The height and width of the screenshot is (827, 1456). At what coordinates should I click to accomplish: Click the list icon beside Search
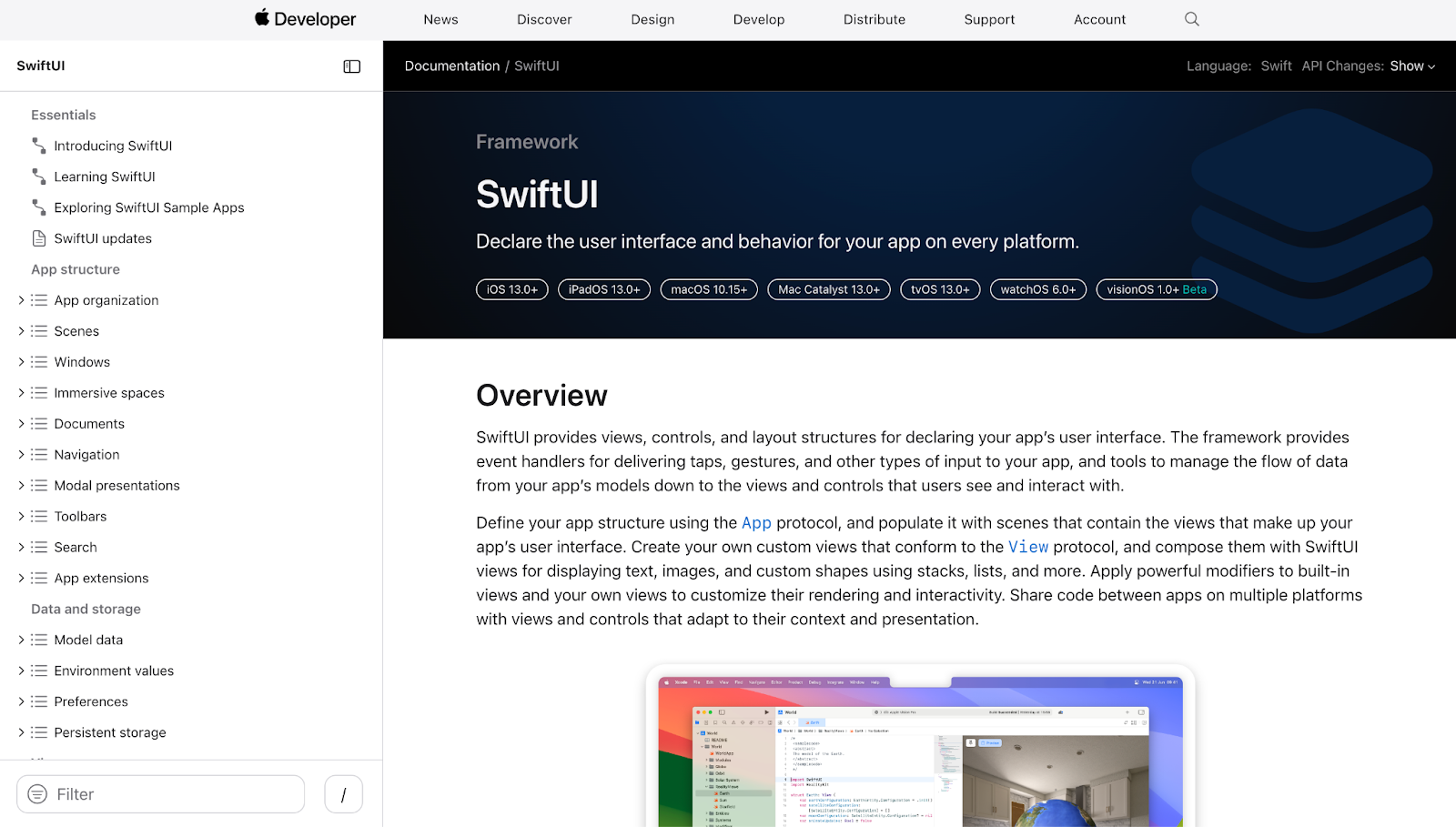point(39,548)
